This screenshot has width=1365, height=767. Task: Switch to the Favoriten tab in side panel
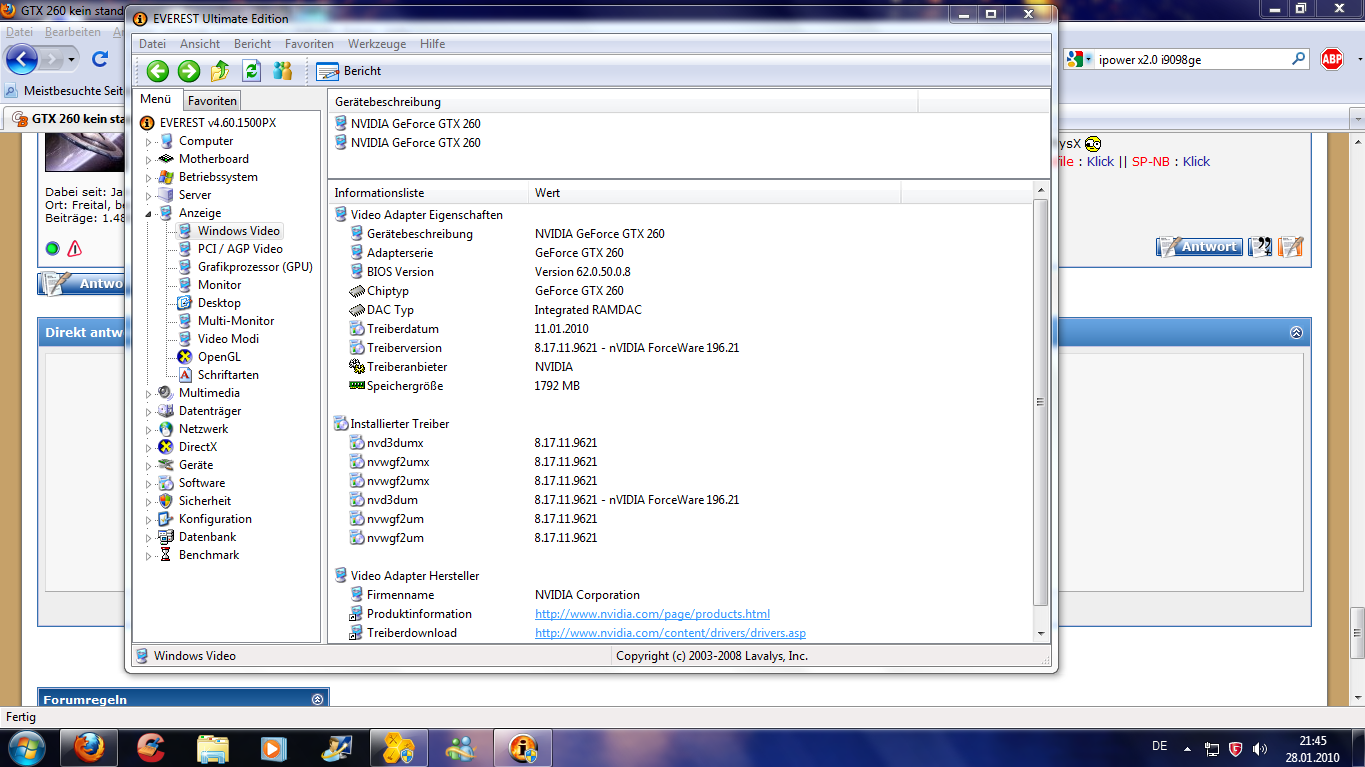(213, 101)
